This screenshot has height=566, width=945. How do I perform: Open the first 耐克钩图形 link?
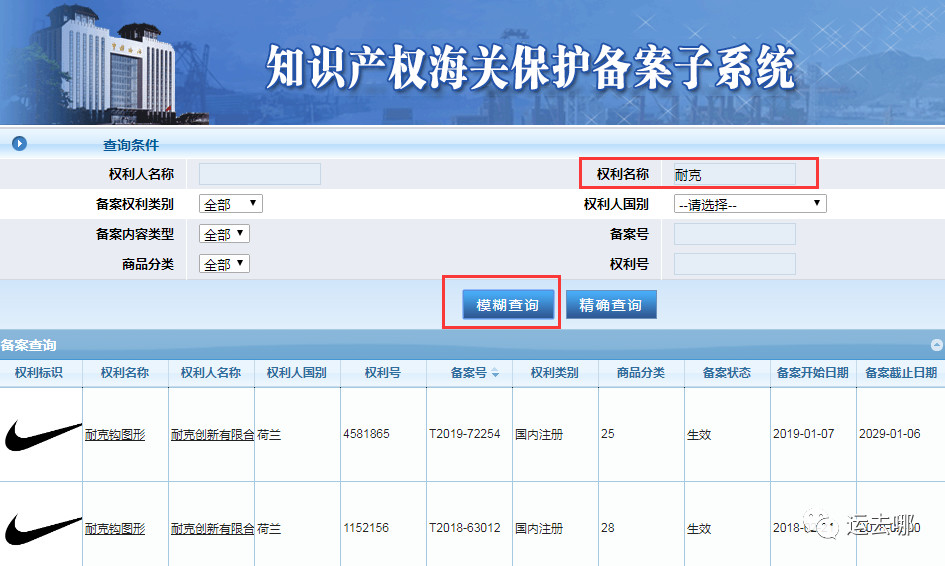[115, 435]
